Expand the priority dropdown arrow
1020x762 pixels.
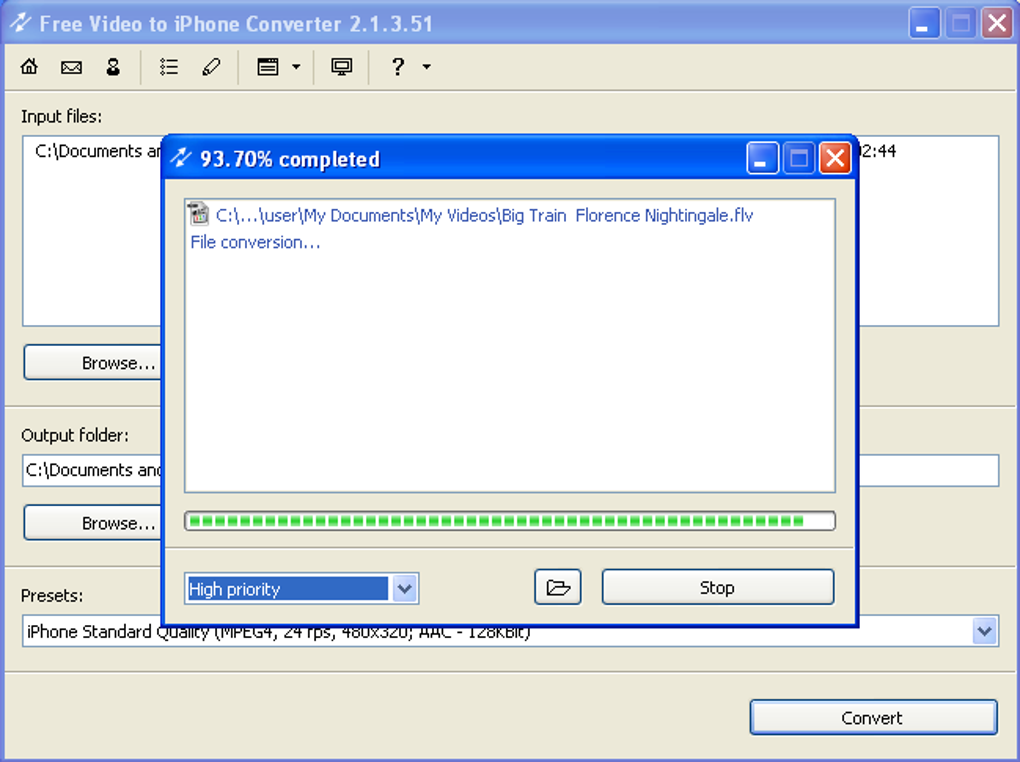pyautogui.click(x=405, y=589)
